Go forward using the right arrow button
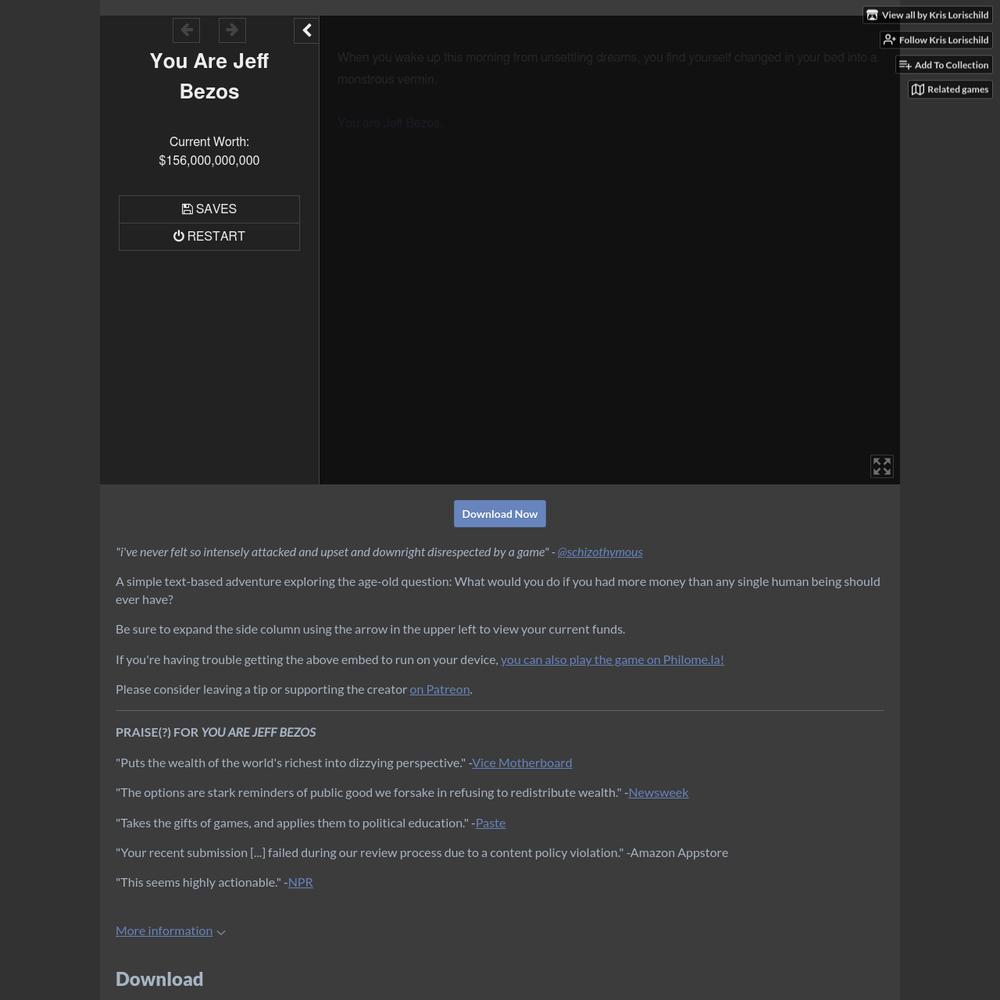 coord(232,30)
